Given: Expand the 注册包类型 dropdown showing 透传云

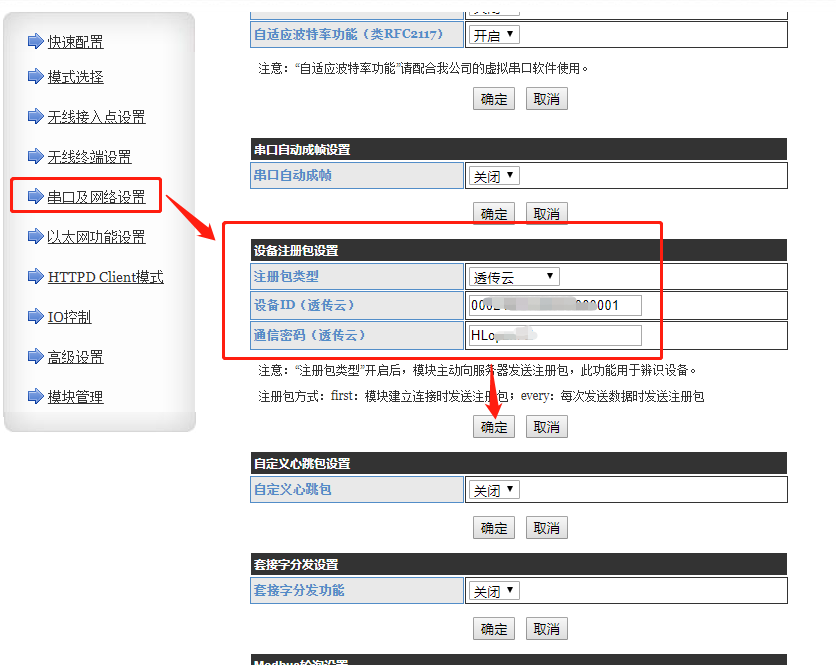Looking at the screenshot, I should pos(514,277).
